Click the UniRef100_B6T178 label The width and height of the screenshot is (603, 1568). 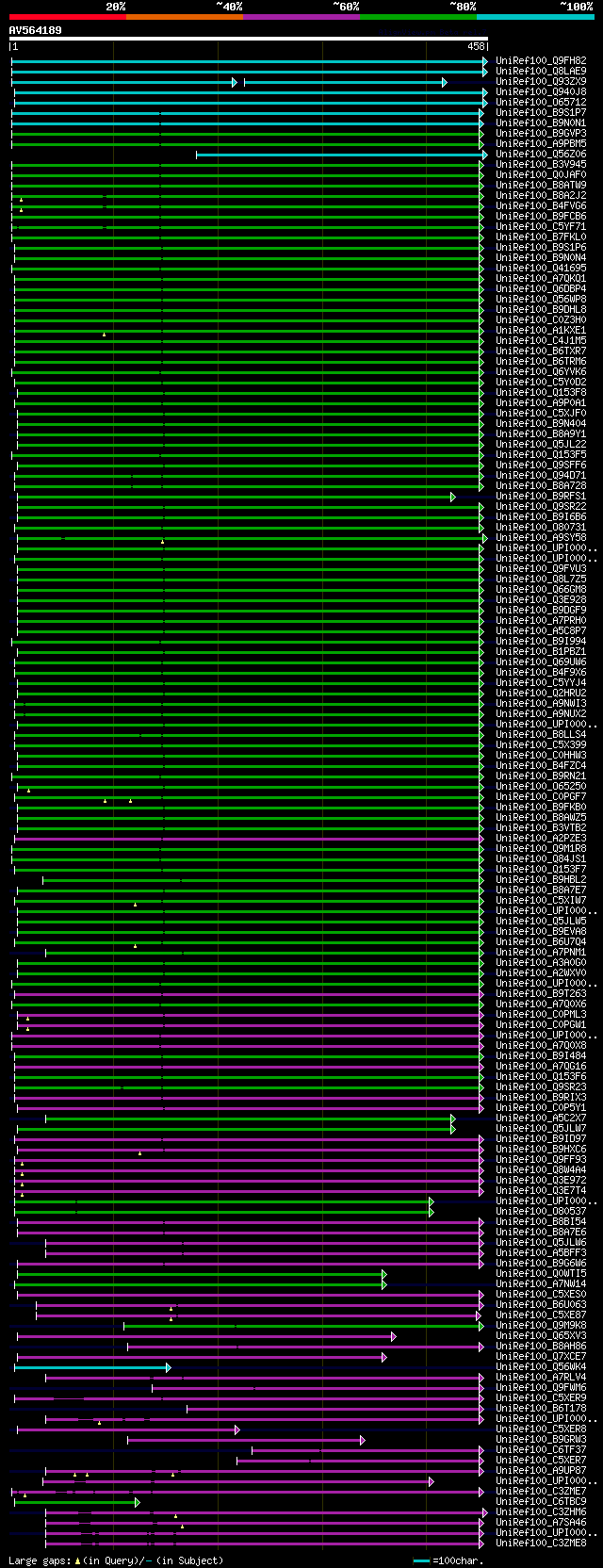(541, 1409)
